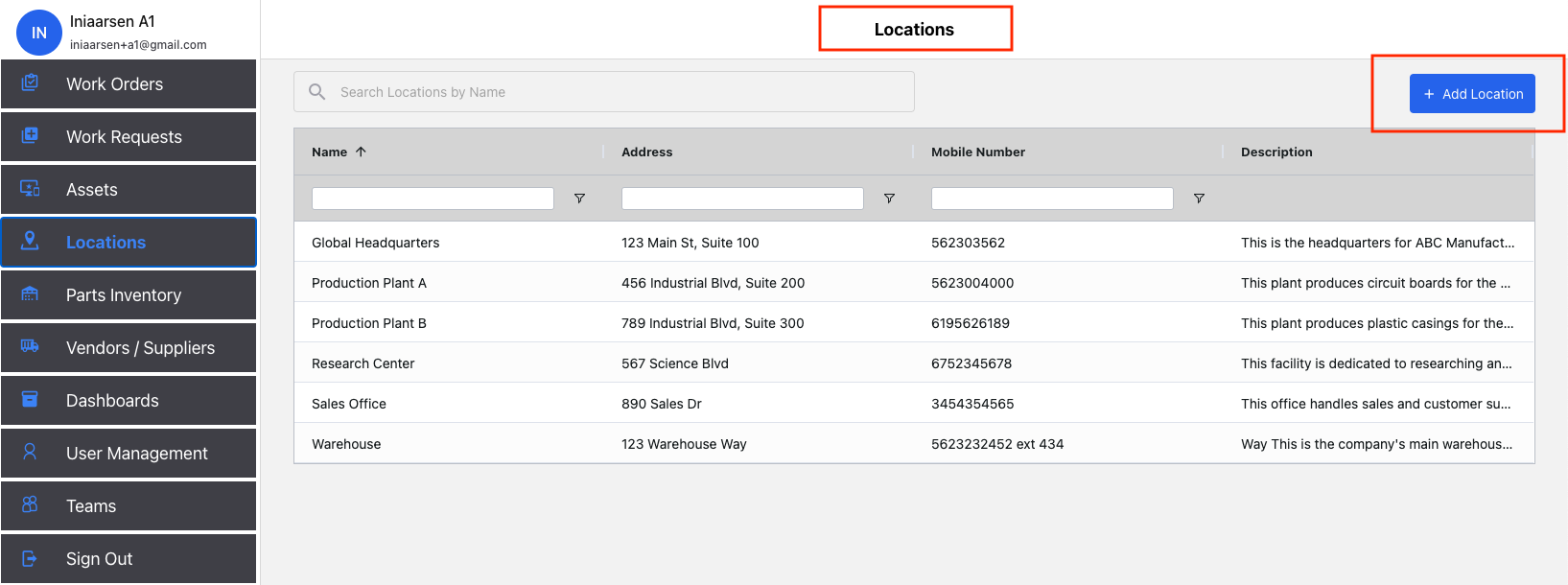1568x585 pixels.
Task: Sort by the Name column header
Action: [x=329, y=152]
